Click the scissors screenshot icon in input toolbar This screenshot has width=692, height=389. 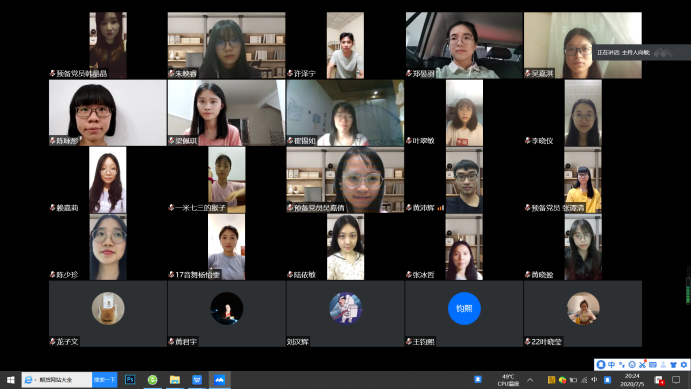pyautogui.click(x=642, y=365)
